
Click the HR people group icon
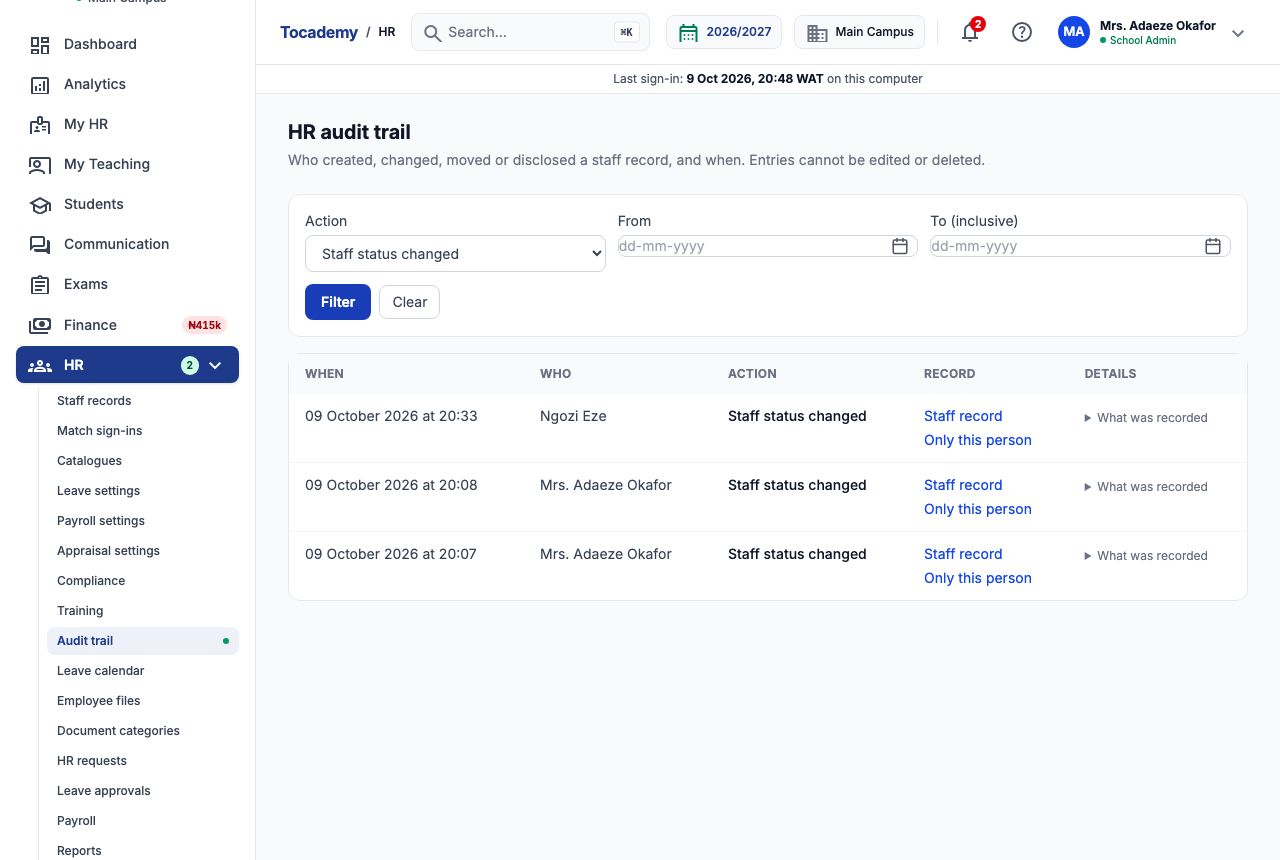click(x=40, y=365)
